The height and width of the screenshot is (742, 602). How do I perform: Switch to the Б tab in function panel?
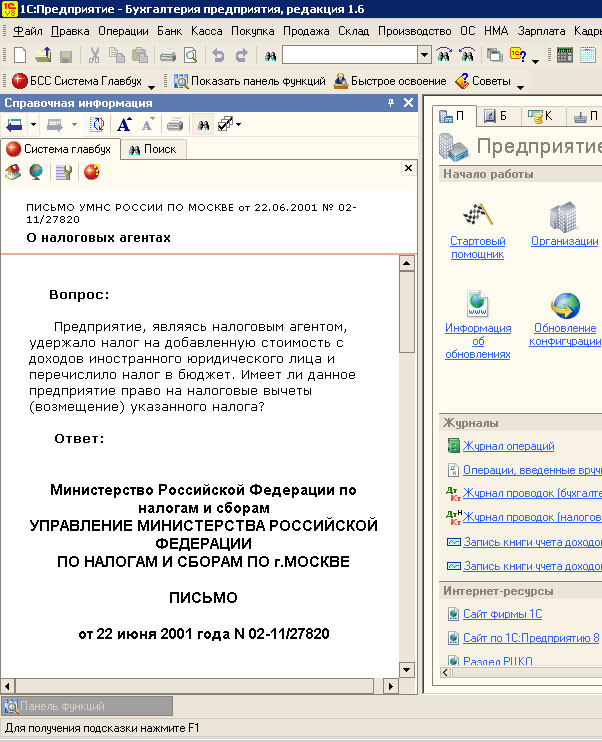coord(496,116)
